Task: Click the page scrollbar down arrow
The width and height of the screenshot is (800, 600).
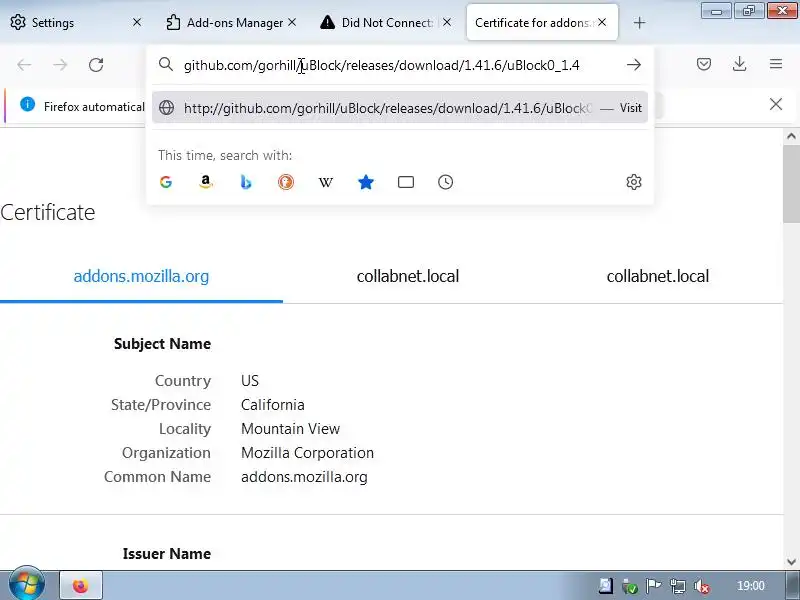Action: click(x=791, y=562)
